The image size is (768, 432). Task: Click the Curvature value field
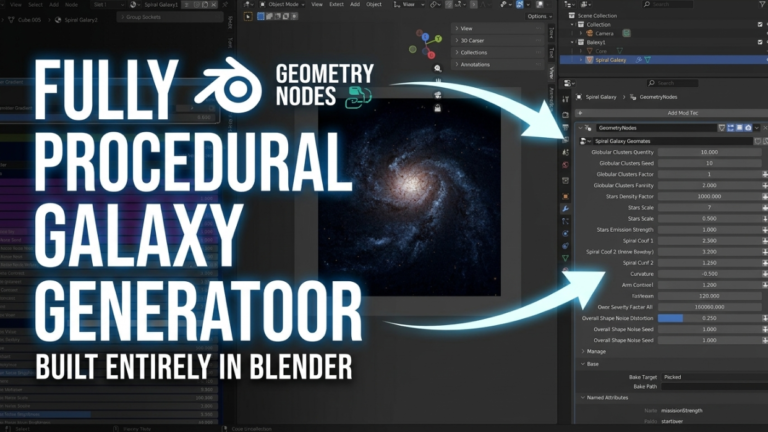(710, 274)
